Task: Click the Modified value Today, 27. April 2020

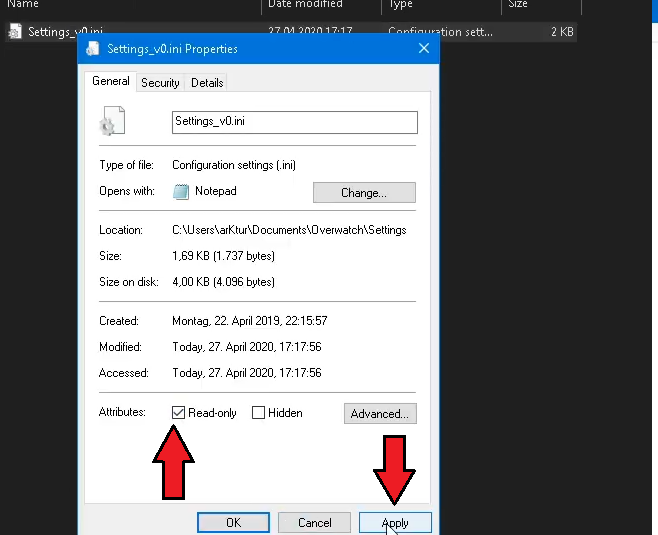Action: 247,347
